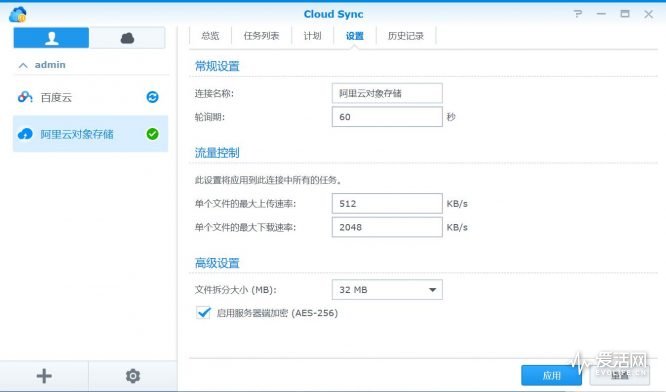This screenshot has height=392, width=666.
Task: Click the 百度云 syncing status icon
Action: 152,97
